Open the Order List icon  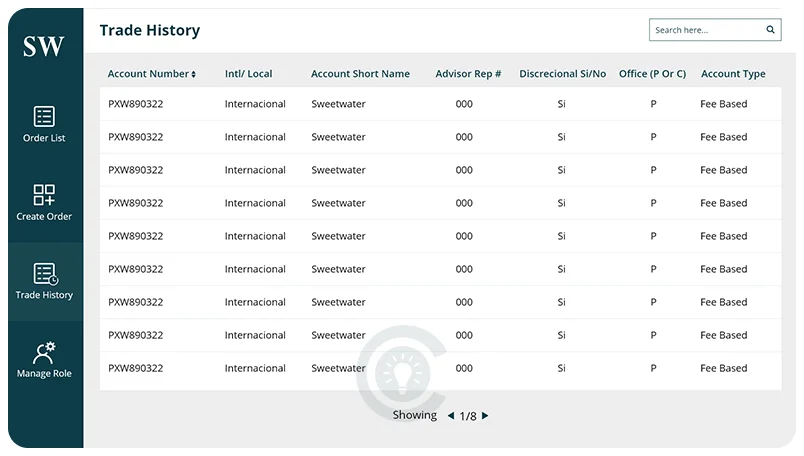44,116
